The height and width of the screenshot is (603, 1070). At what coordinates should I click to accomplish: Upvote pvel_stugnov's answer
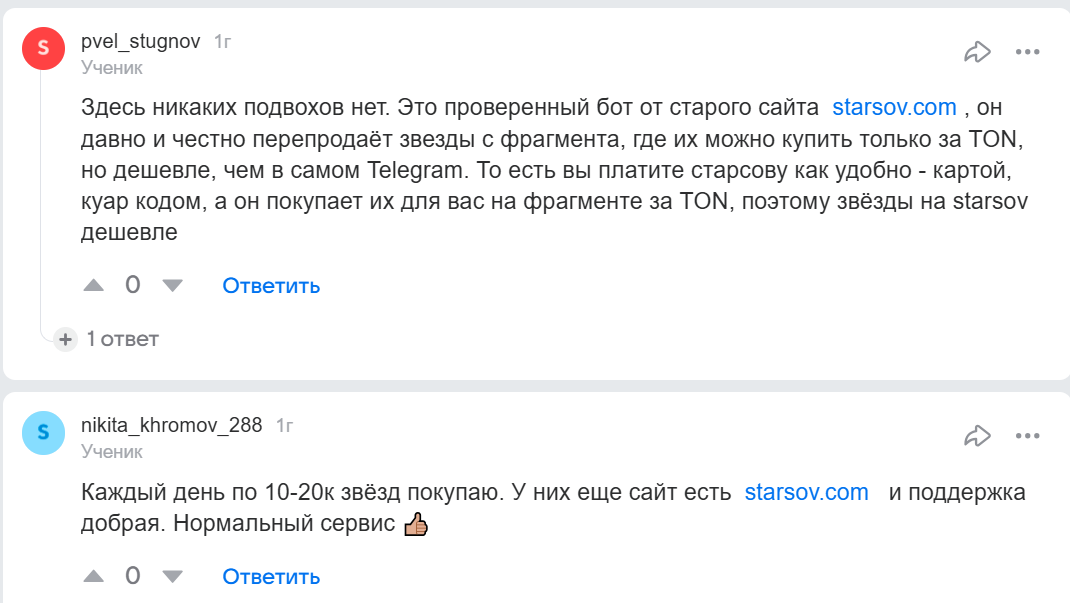pyautogui.click(x=94, y=286)
